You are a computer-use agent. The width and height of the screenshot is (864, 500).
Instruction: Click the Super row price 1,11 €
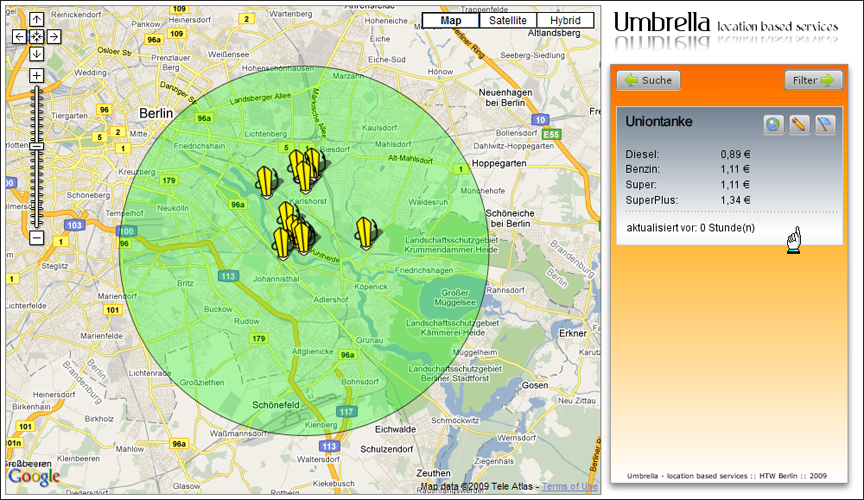click(735, 185)
